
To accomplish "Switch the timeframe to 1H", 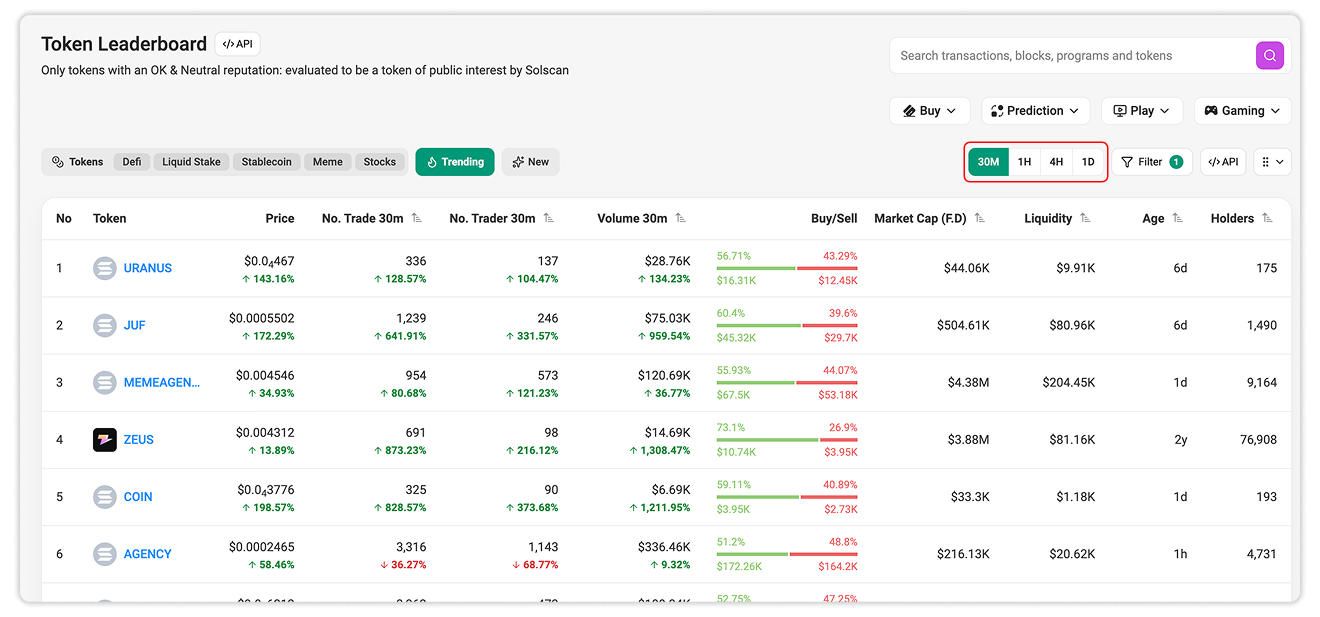I will [1024, 162].
